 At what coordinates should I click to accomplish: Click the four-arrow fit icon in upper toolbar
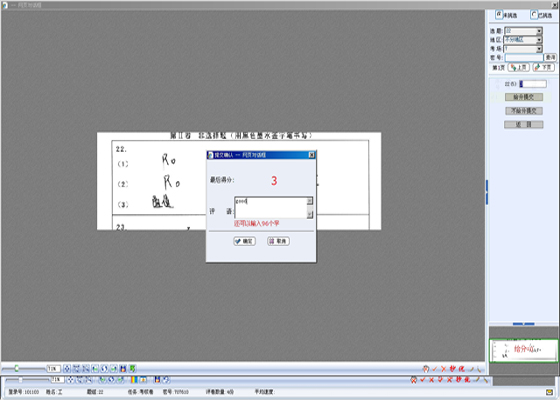coord(67,369)
